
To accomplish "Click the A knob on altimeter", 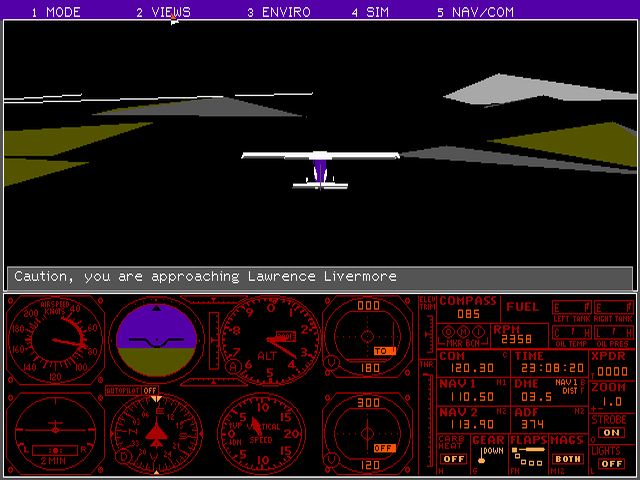I will point(233,367).
